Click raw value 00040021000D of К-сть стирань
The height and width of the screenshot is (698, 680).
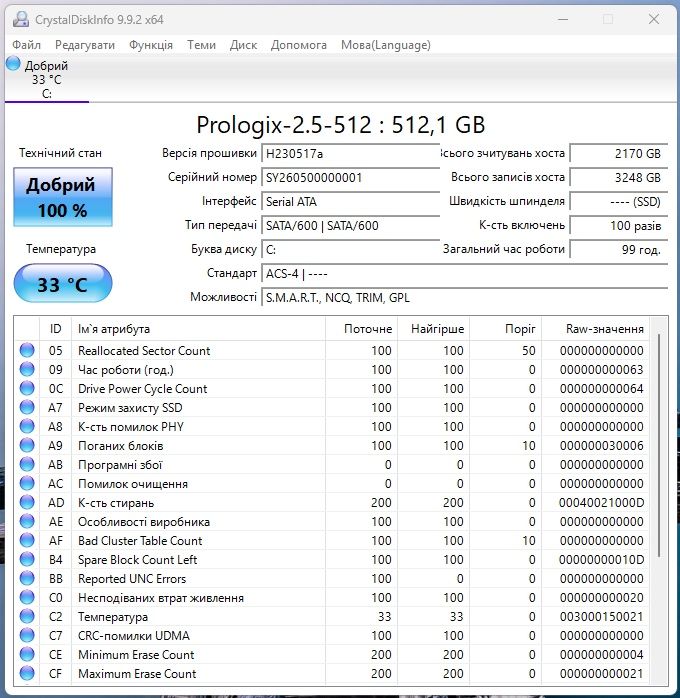601,503
